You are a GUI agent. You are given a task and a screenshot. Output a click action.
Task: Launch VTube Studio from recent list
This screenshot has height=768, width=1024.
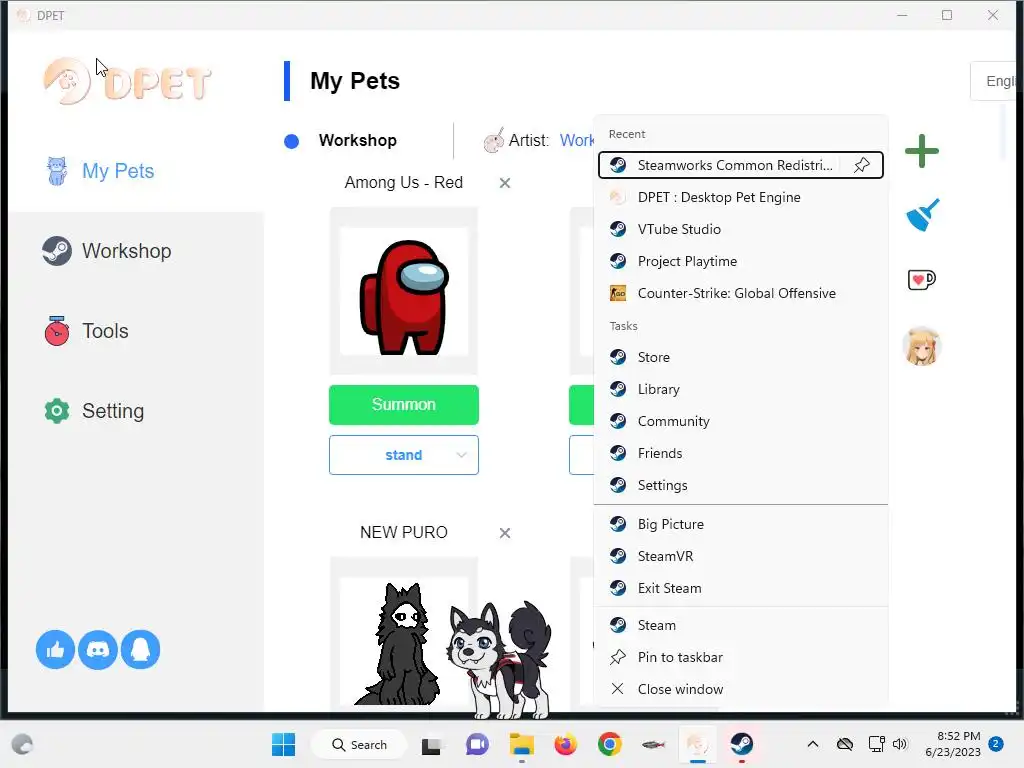coord(741,229)
